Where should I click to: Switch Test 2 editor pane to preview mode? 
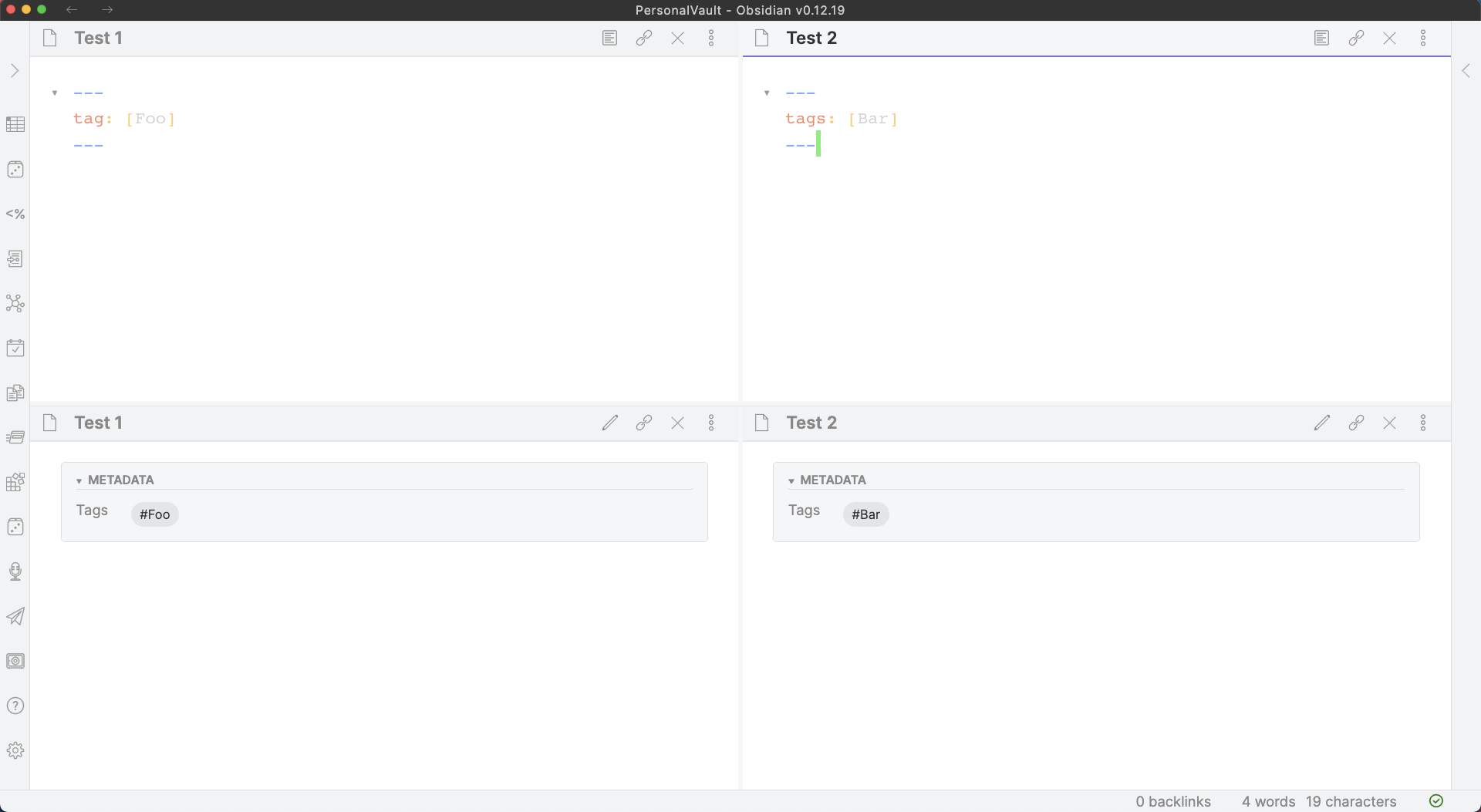1321,38
